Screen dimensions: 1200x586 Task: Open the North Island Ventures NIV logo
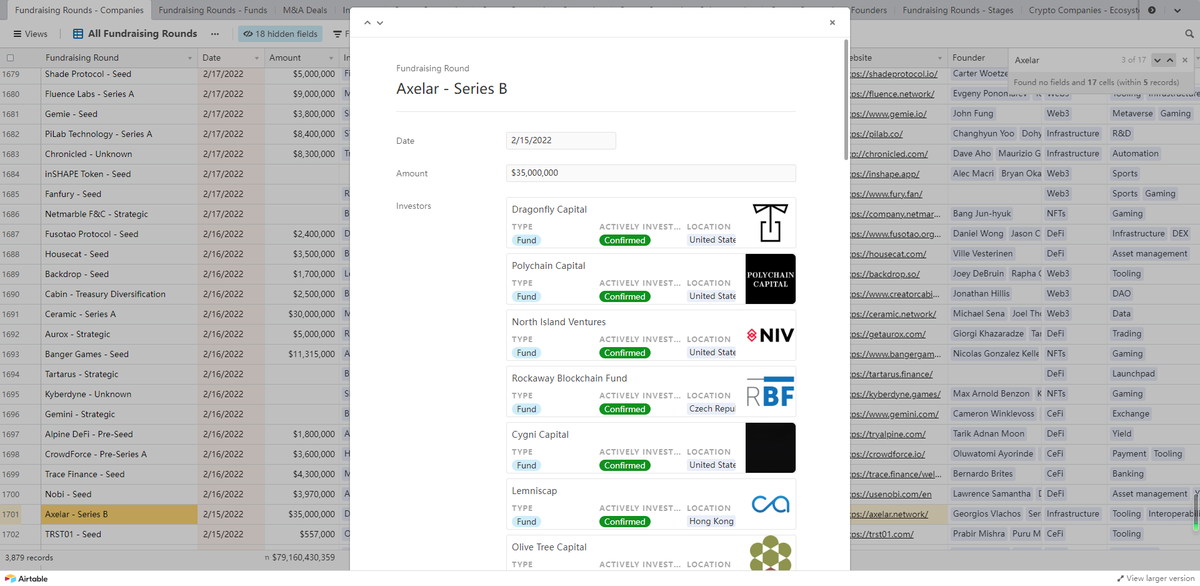pyautogui.click(x=771, y=335)
